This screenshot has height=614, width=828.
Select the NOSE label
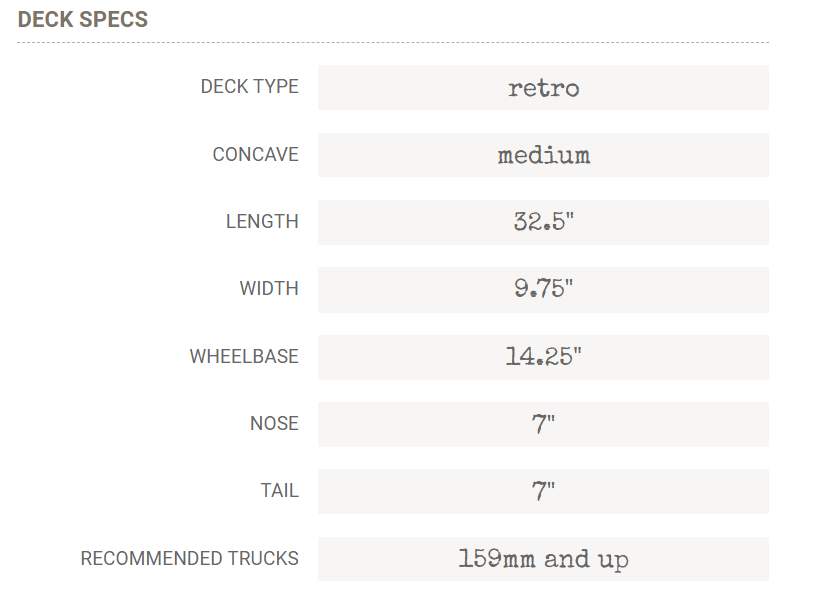click(274, 424)
